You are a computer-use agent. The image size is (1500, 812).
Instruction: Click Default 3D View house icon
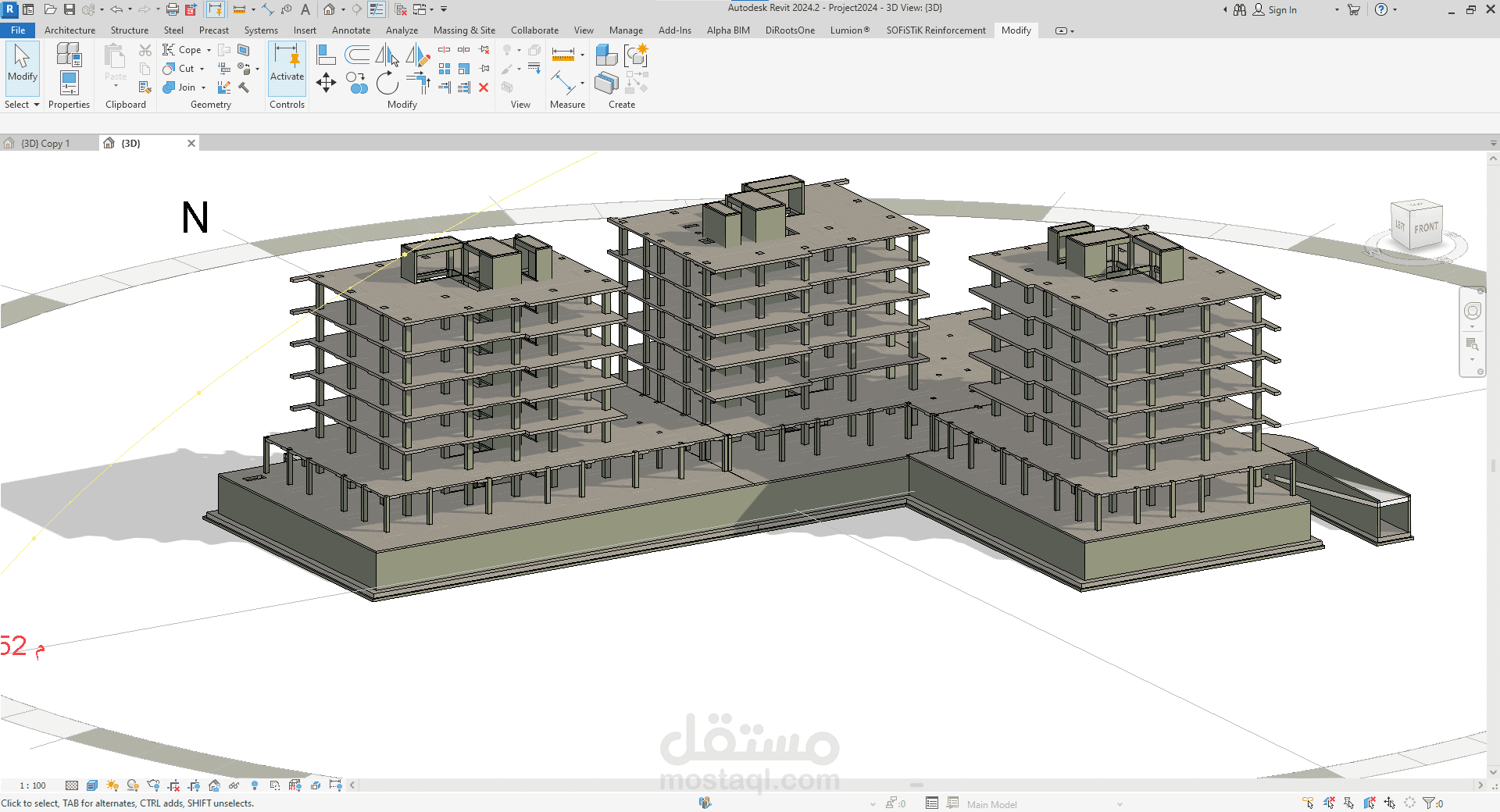(330, 9)
